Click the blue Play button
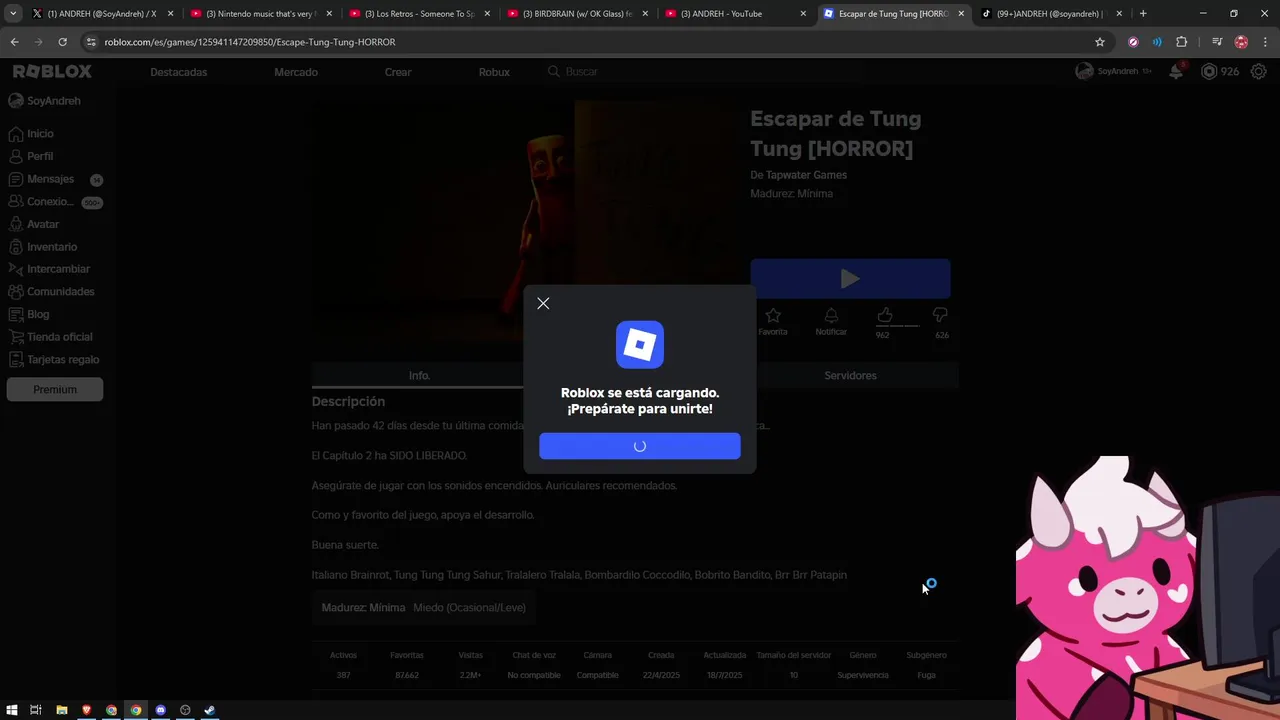 coord(850,279)
